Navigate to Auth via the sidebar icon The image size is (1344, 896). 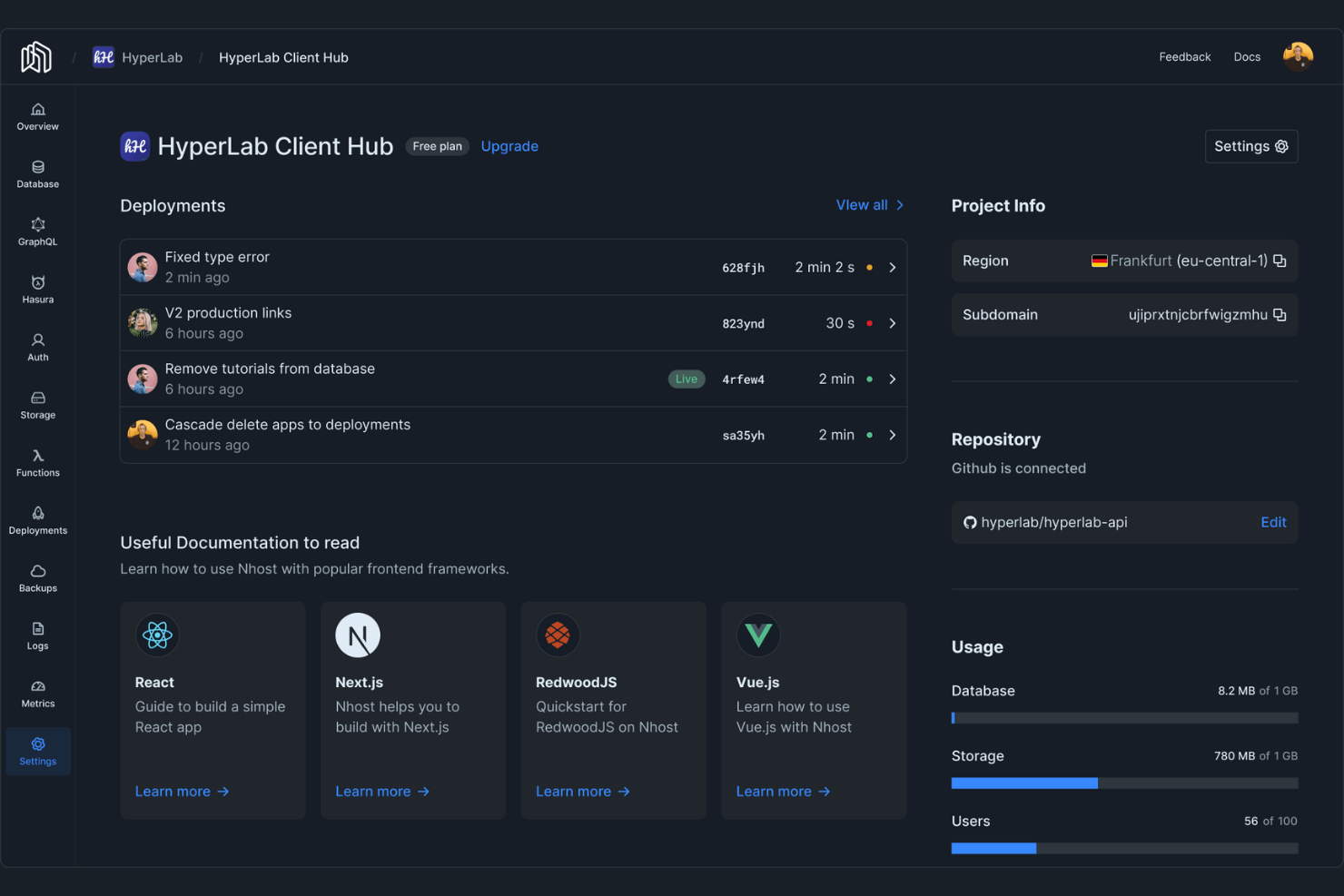[x=37, y=347]
